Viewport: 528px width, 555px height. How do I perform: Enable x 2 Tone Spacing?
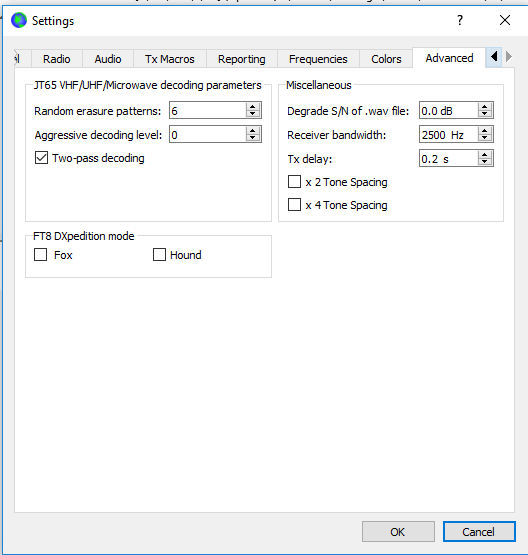pos(294,182)
